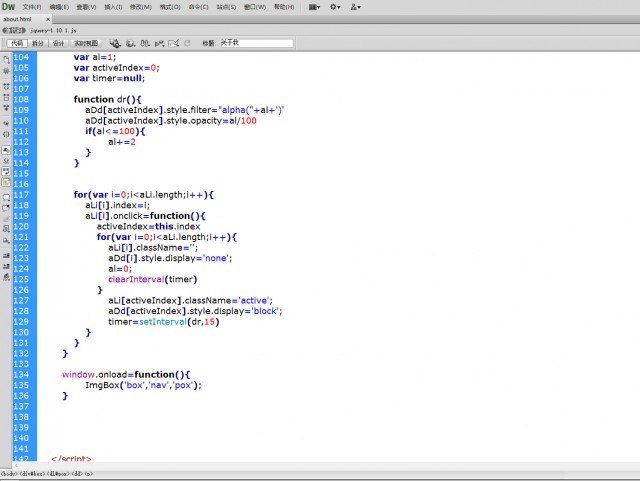Show the Code Navigator from coding toolbar
640x481 pixels.
click(6, 71)
